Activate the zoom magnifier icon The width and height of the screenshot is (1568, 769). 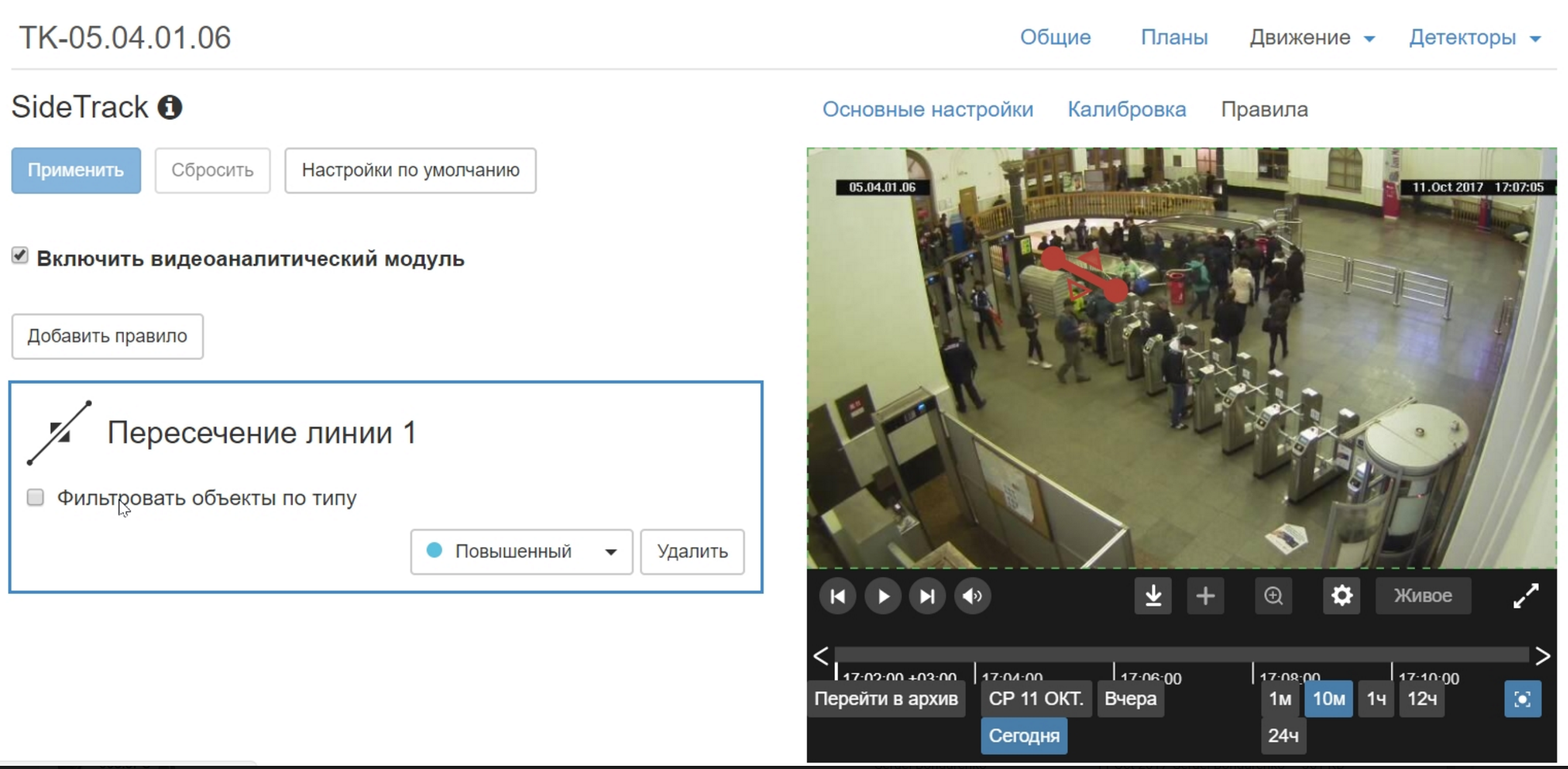(x=1274, y=596)
